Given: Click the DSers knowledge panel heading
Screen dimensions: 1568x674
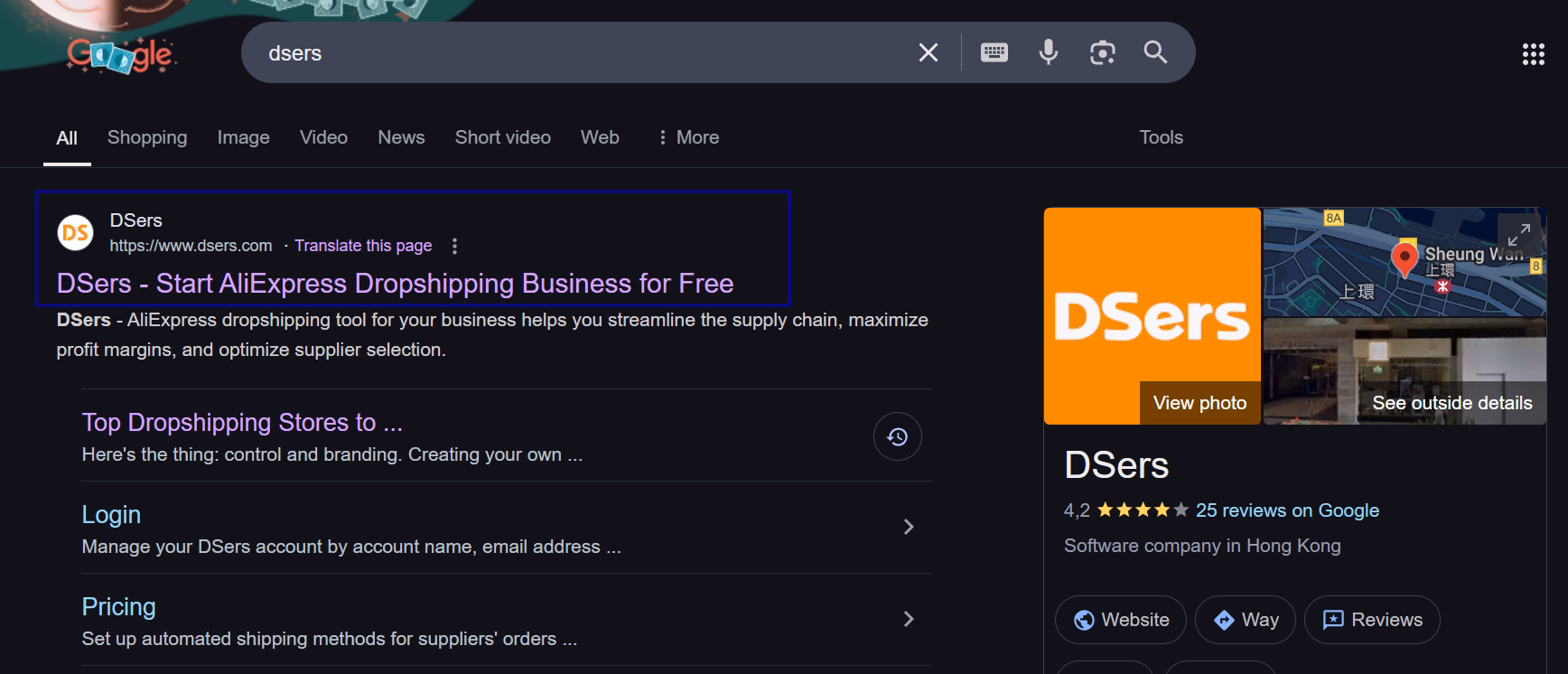Looking at the screenshot, I should [x=1116, y=465].
